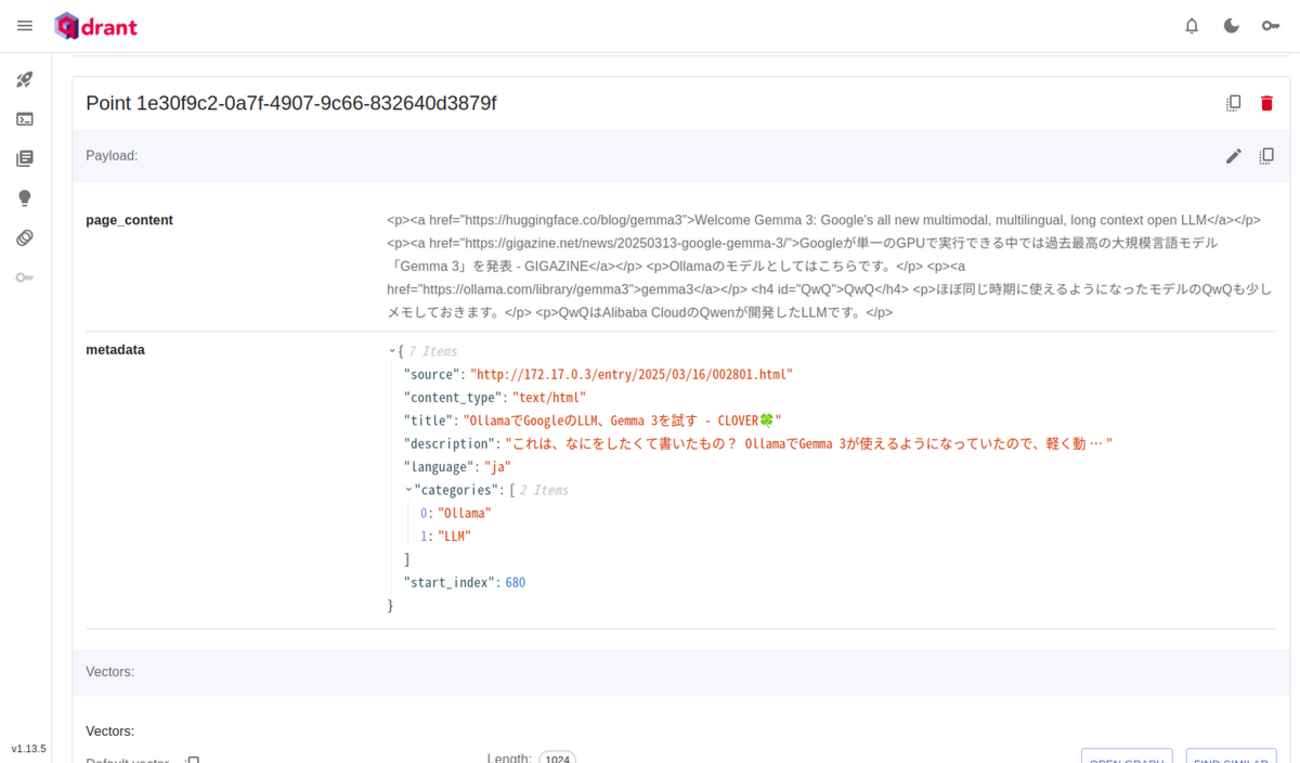Click the Point ID heading
1300x763 pixels.
291,103
